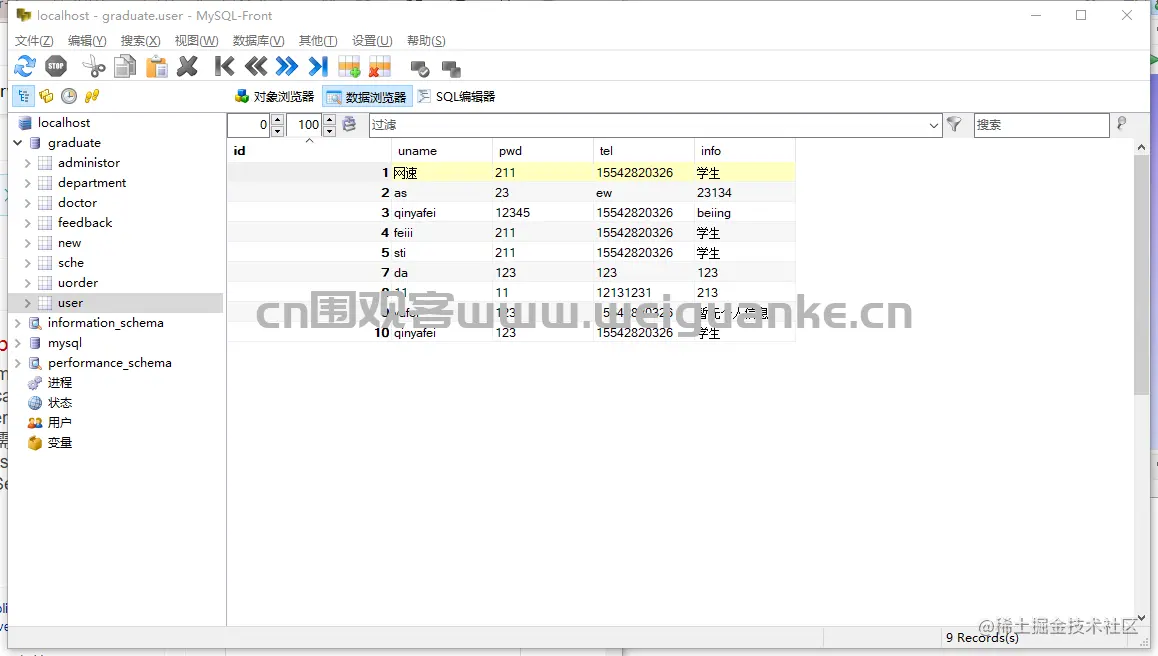Open the 视图 menu
Screen dimensions: 1158x656
coord(196,41)
